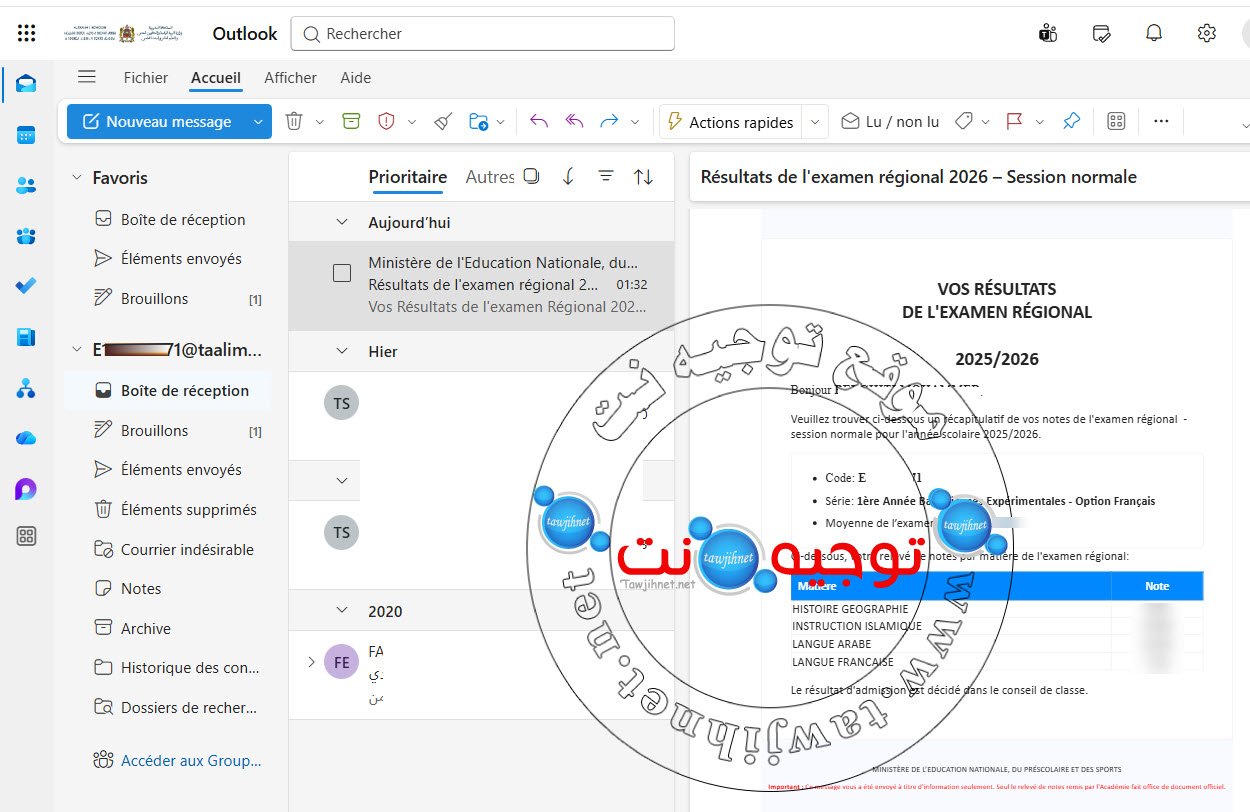This screenshot has width=1250, height=812.
Task: Open the Nouveau message dropdown arrow
Action: [258, 122]
